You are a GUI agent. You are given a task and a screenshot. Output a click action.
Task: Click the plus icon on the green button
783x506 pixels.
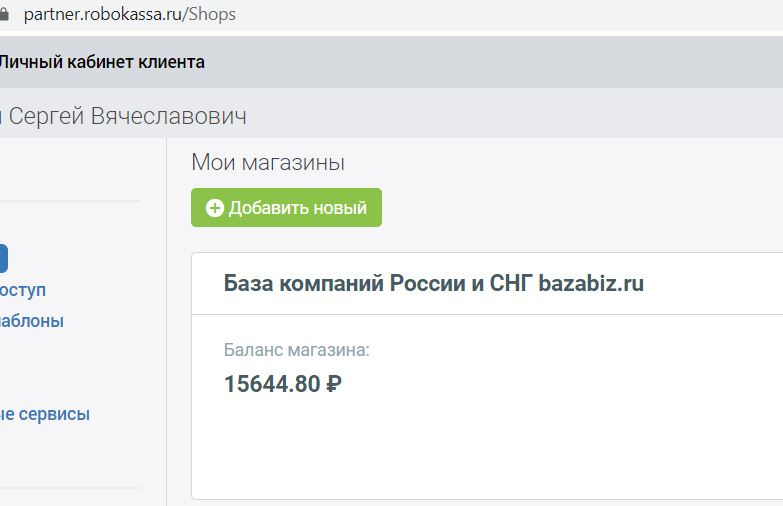coord(215,208)
